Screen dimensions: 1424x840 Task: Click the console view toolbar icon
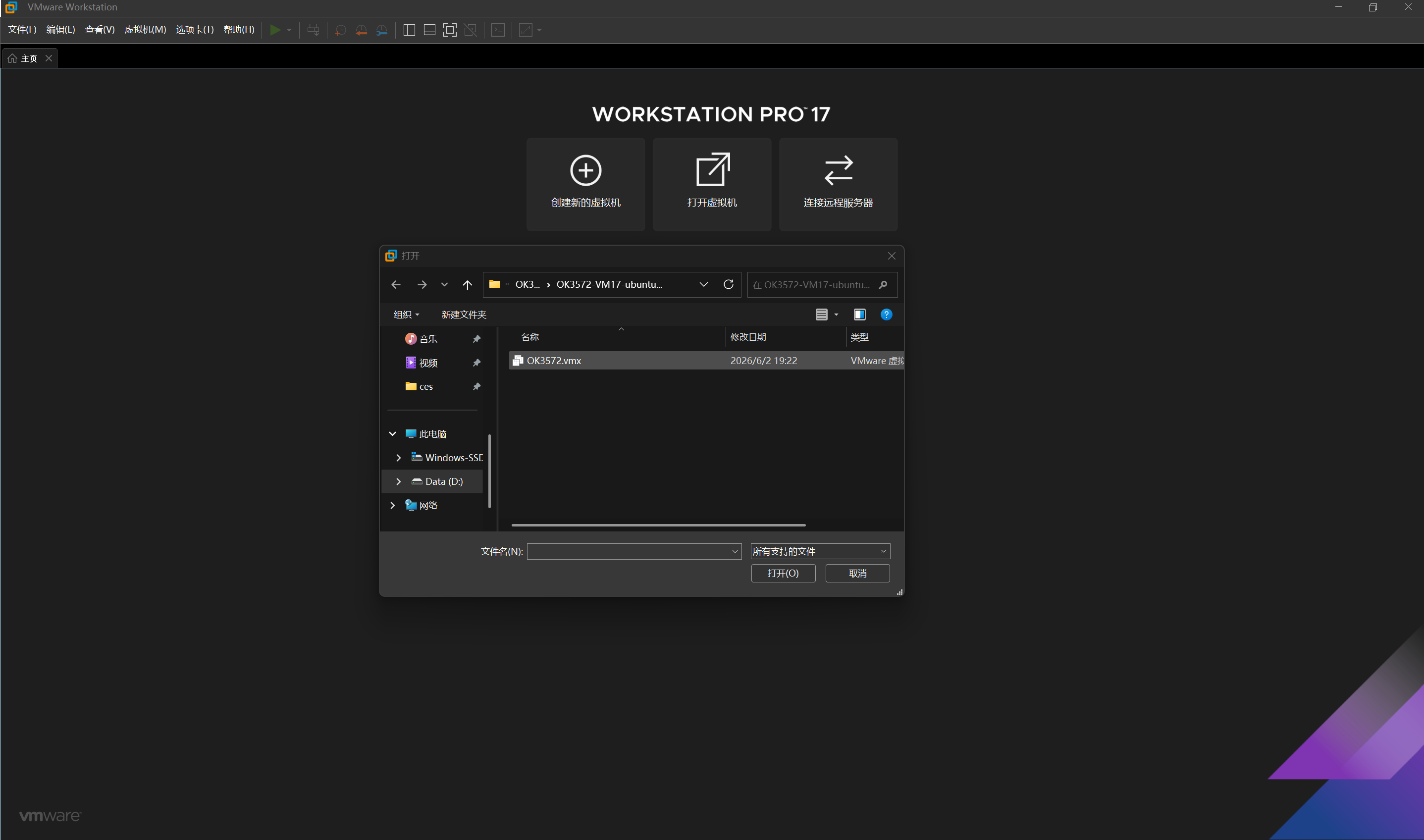coord(498,30)
